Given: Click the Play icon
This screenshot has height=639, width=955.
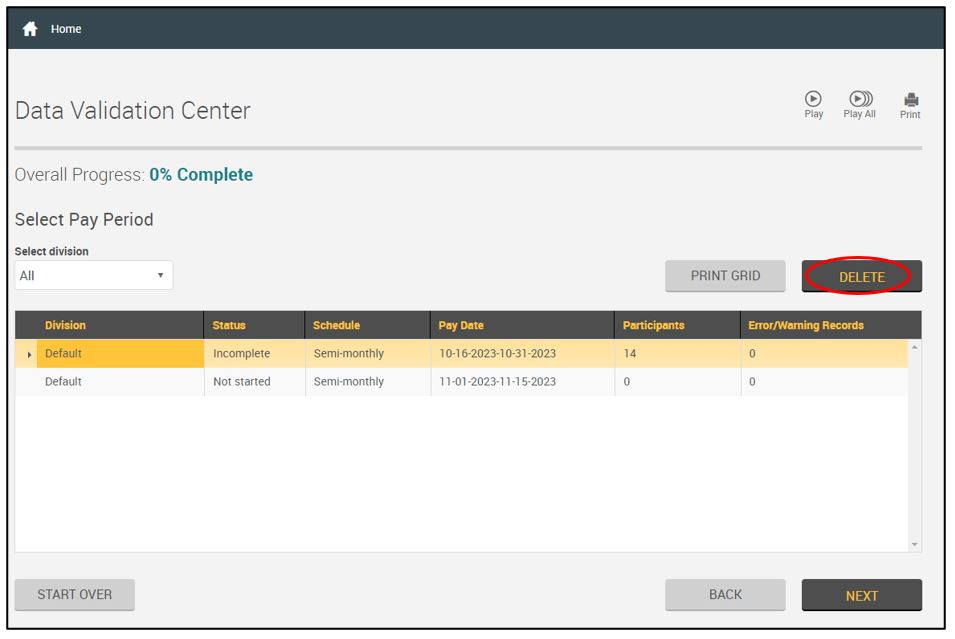Looking at the screenshot, I should (813, 100).
